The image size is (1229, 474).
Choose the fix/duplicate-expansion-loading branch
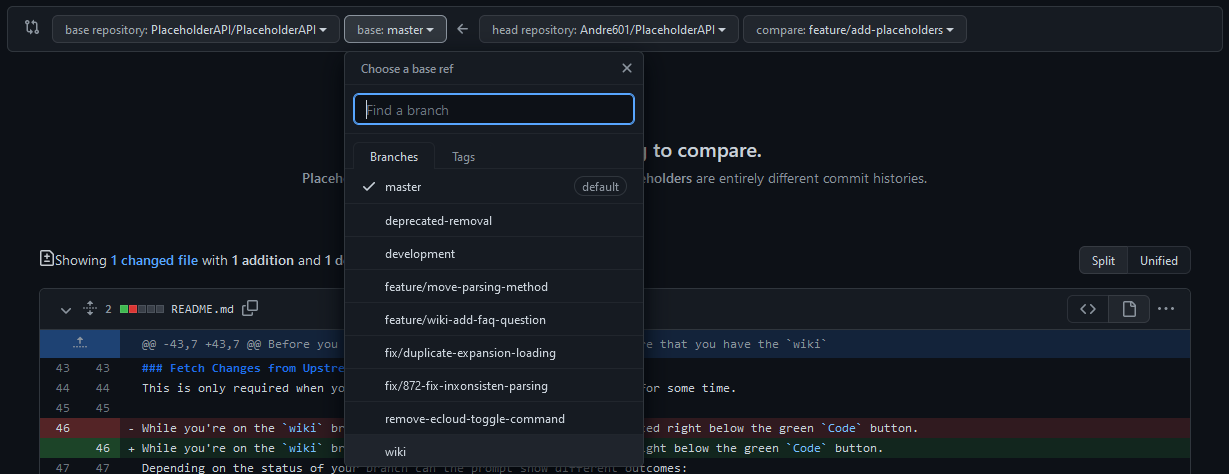pyautogui.click(x=470, y=353)
